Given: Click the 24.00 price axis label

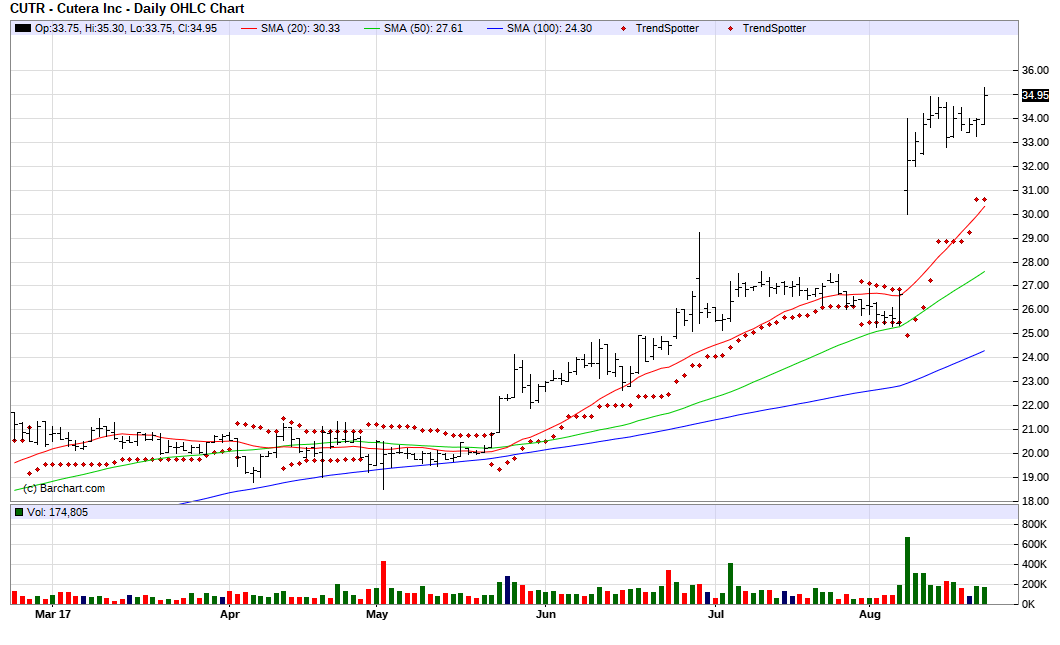Looking at the screenshot, I should (1035, 358).
